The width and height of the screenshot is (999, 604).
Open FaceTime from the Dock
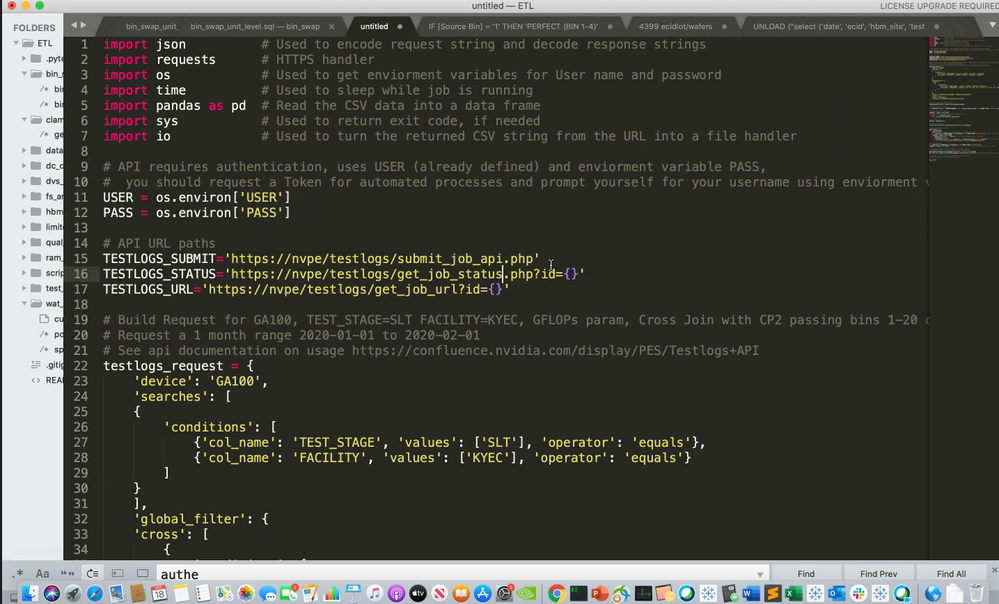pyautogui.click(x=289, y=593)
